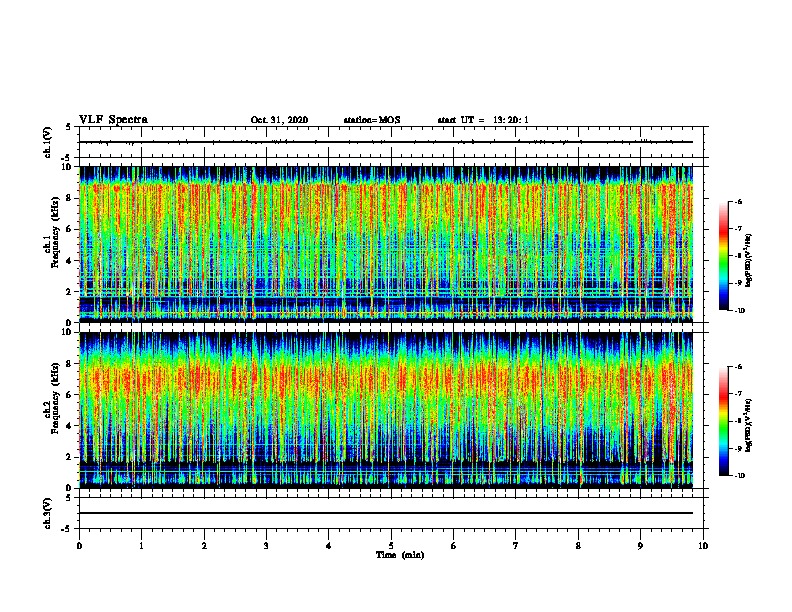Click the time axis tick label "1"
Screen dimensions: 792x612
point(141,546)
